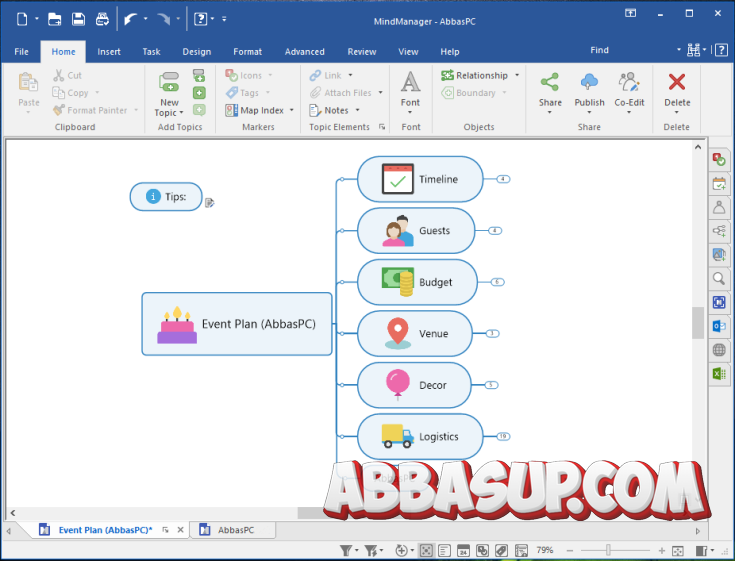Save the current map
The width and height of the screenshot is (735, 561).
tap(78, 19)
